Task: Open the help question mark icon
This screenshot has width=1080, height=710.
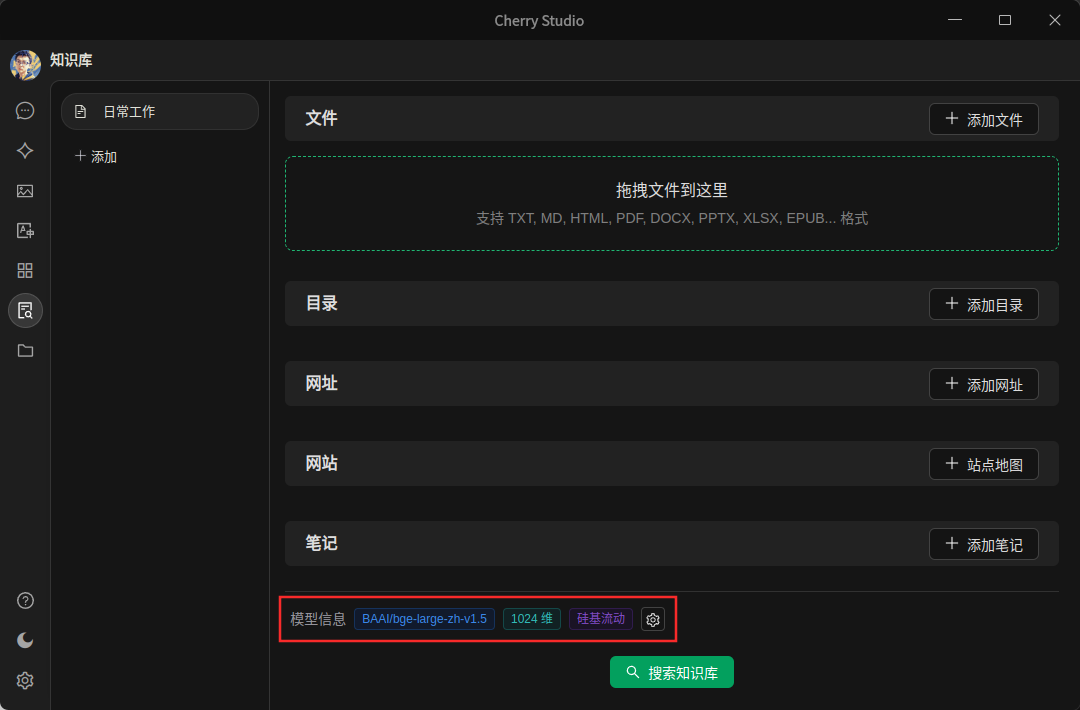Action: (25, 601)
